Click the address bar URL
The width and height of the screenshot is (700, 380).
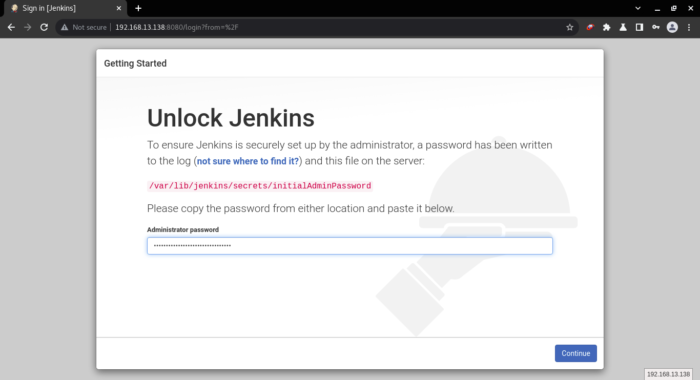[177, 27]
